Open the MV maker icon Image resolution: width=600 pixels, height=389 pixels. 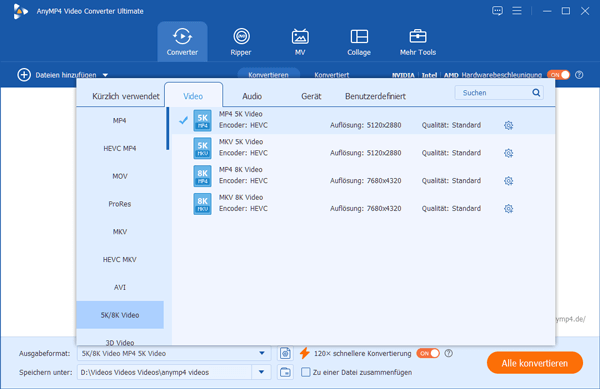pyautogui.click(x=300, y=37)
